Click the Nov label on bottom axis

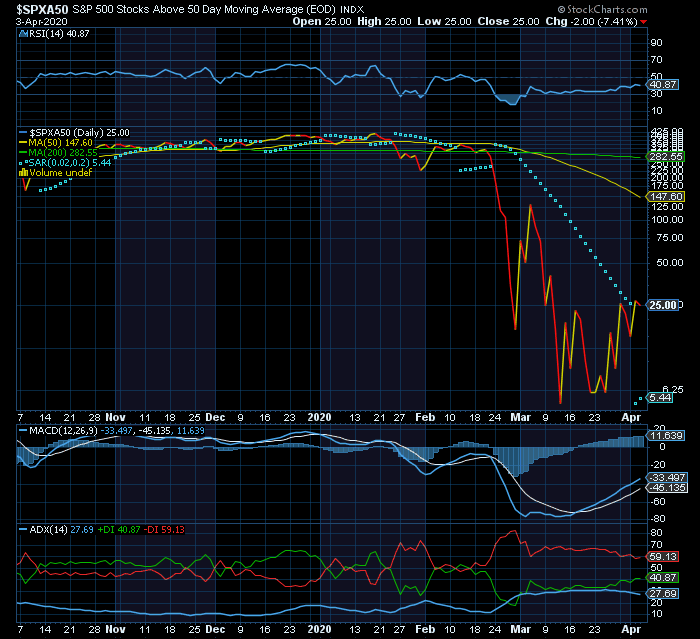[115, 629]
